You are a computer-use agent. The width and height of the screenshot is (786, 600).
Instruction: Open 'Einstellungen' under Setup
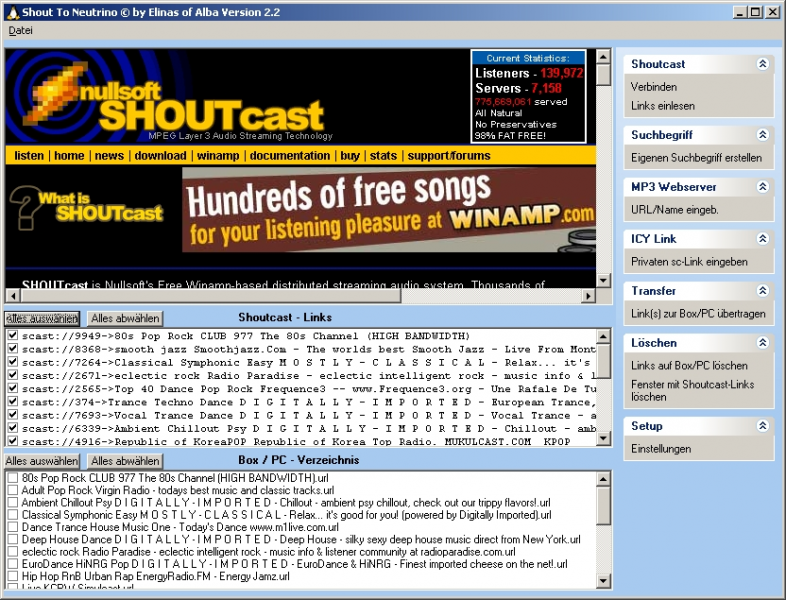click(661, 449)
